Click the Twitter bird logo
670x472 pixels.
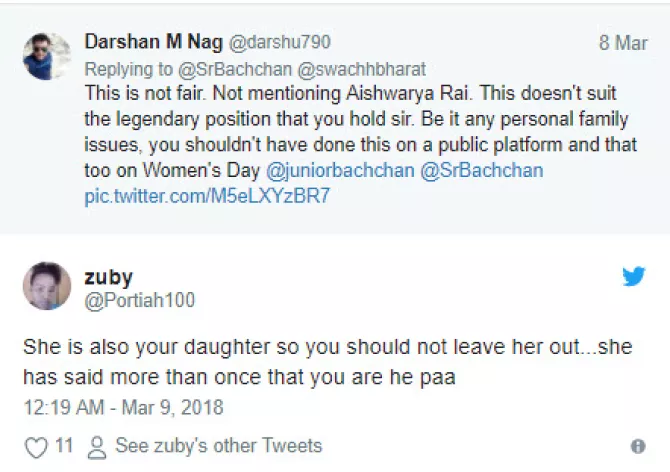tap(634, 277)
